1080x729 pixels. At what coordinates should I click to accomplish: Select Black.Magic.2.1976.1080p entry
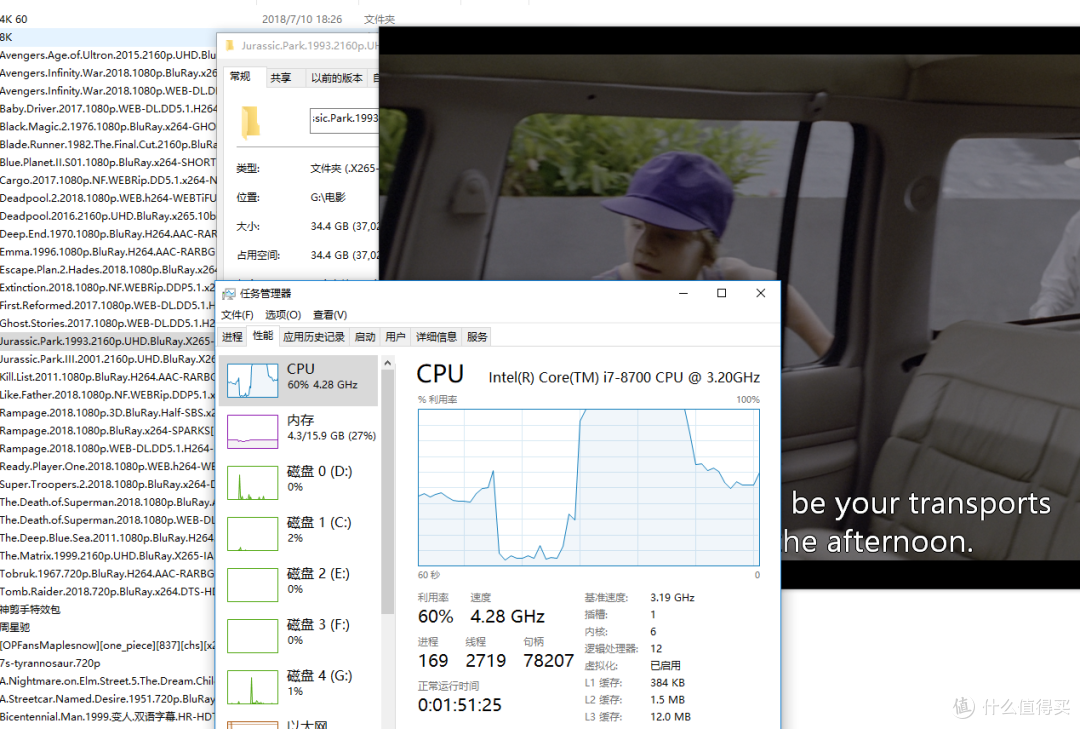pos(108,127)
